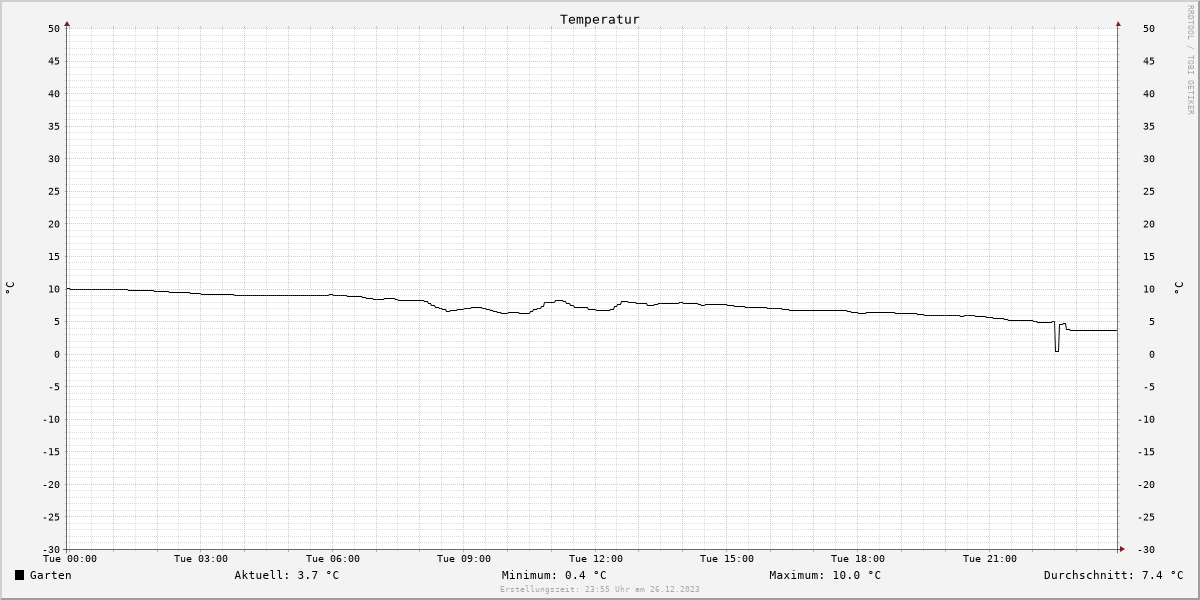Click the Tue 00:00 time axis label
Image resolution: width=1200 pixels, height=600 pixels.
pos(70,559)
